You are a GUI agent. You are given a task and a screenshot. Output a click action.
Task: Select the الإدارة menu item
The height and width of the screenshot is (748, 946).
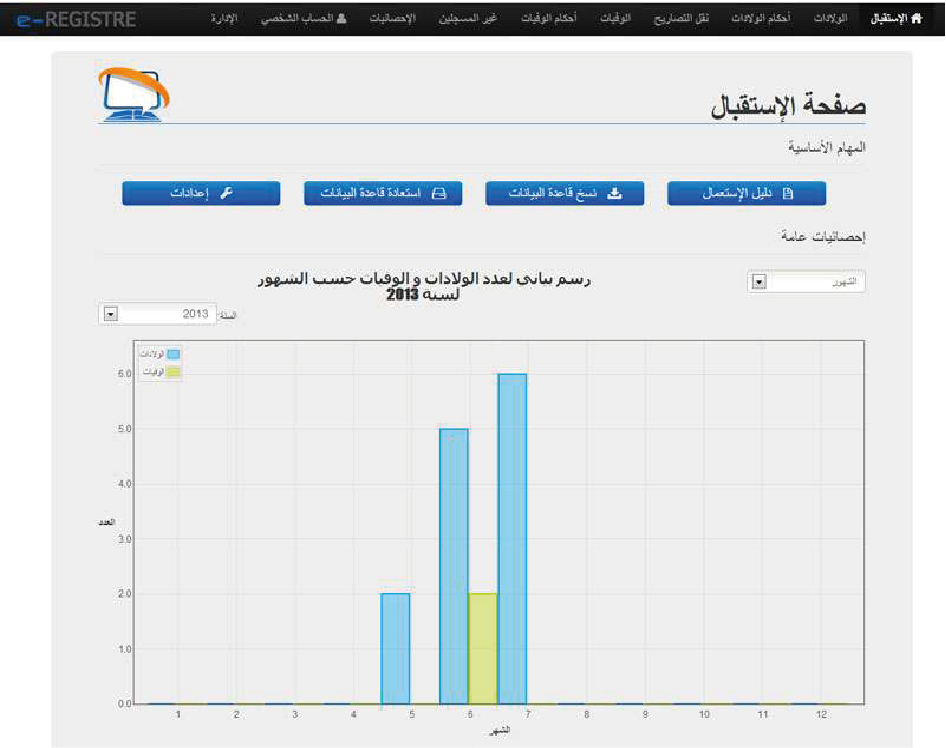pos(224,18)
